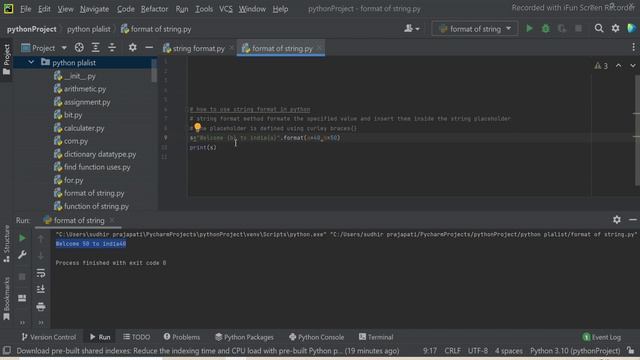Screen dimensions: 640x360
Task: Open run configuration dropdown 'format of string'
Action: pyautogui.click(x=475, y=29)
